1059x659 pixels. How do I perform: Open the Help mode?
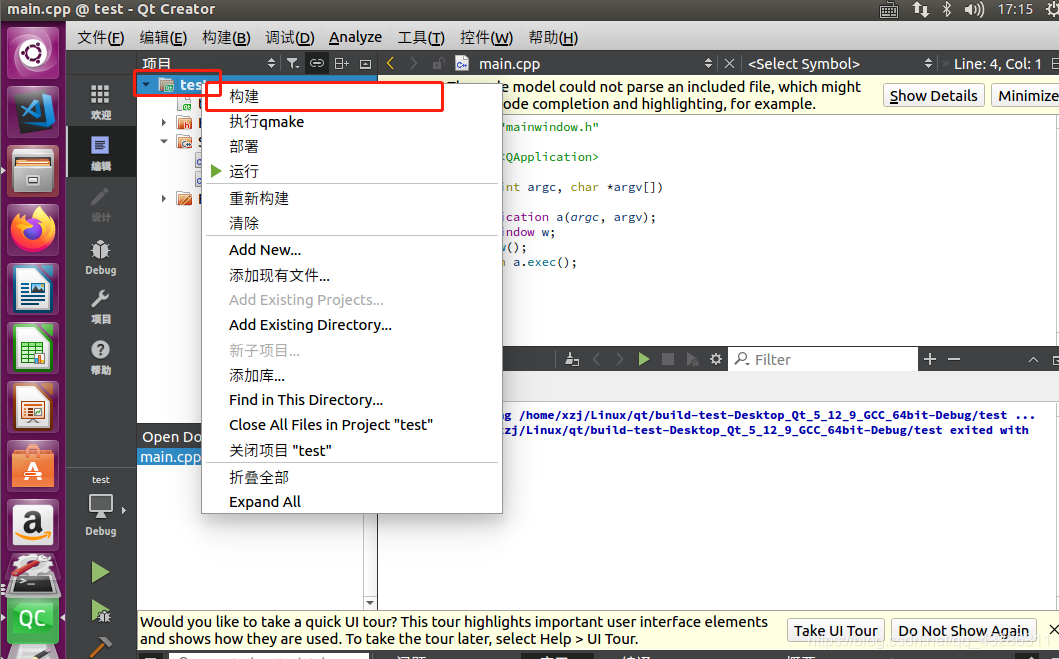(101, 357)
